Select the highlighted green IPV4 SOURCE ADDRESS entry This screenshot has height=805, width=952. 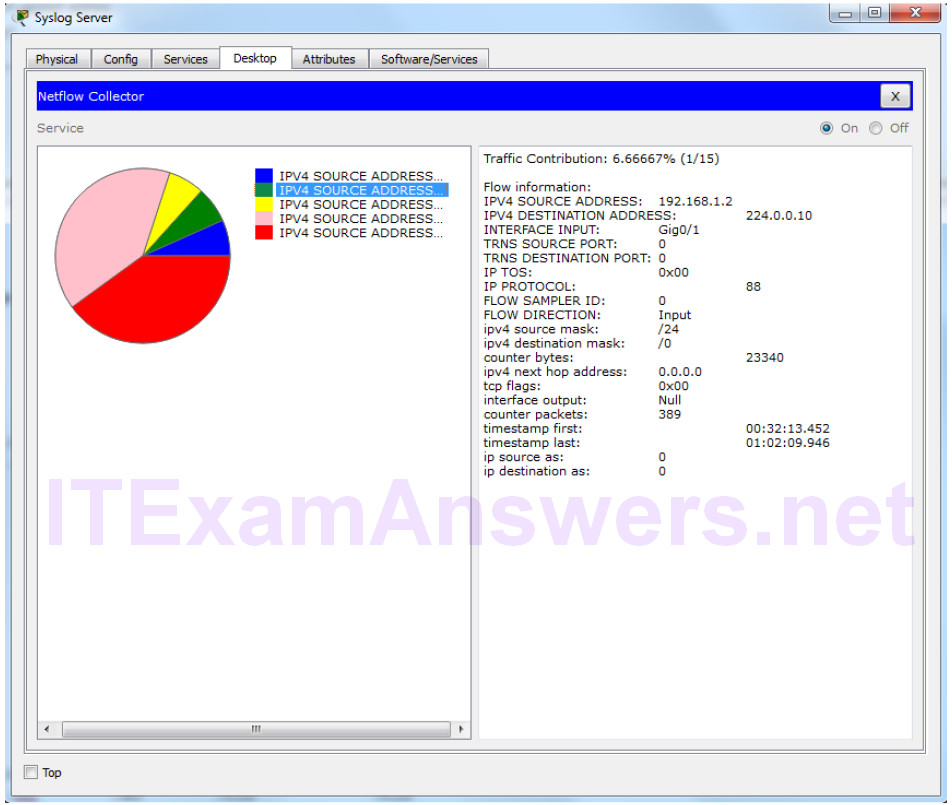[x=361, y=190]
